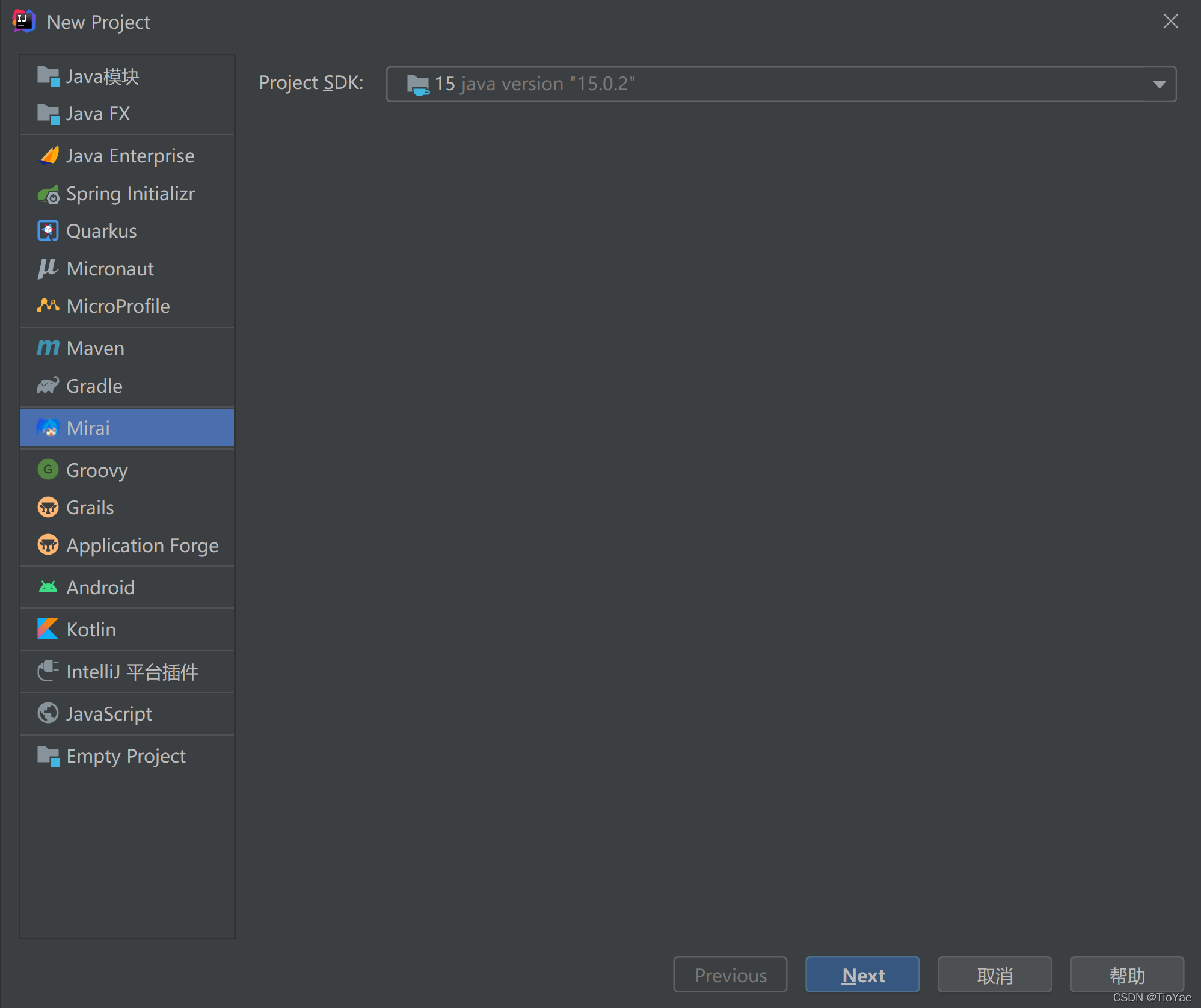
Task: Click the Grails orange icon
Action: click(x=48, y=507)
